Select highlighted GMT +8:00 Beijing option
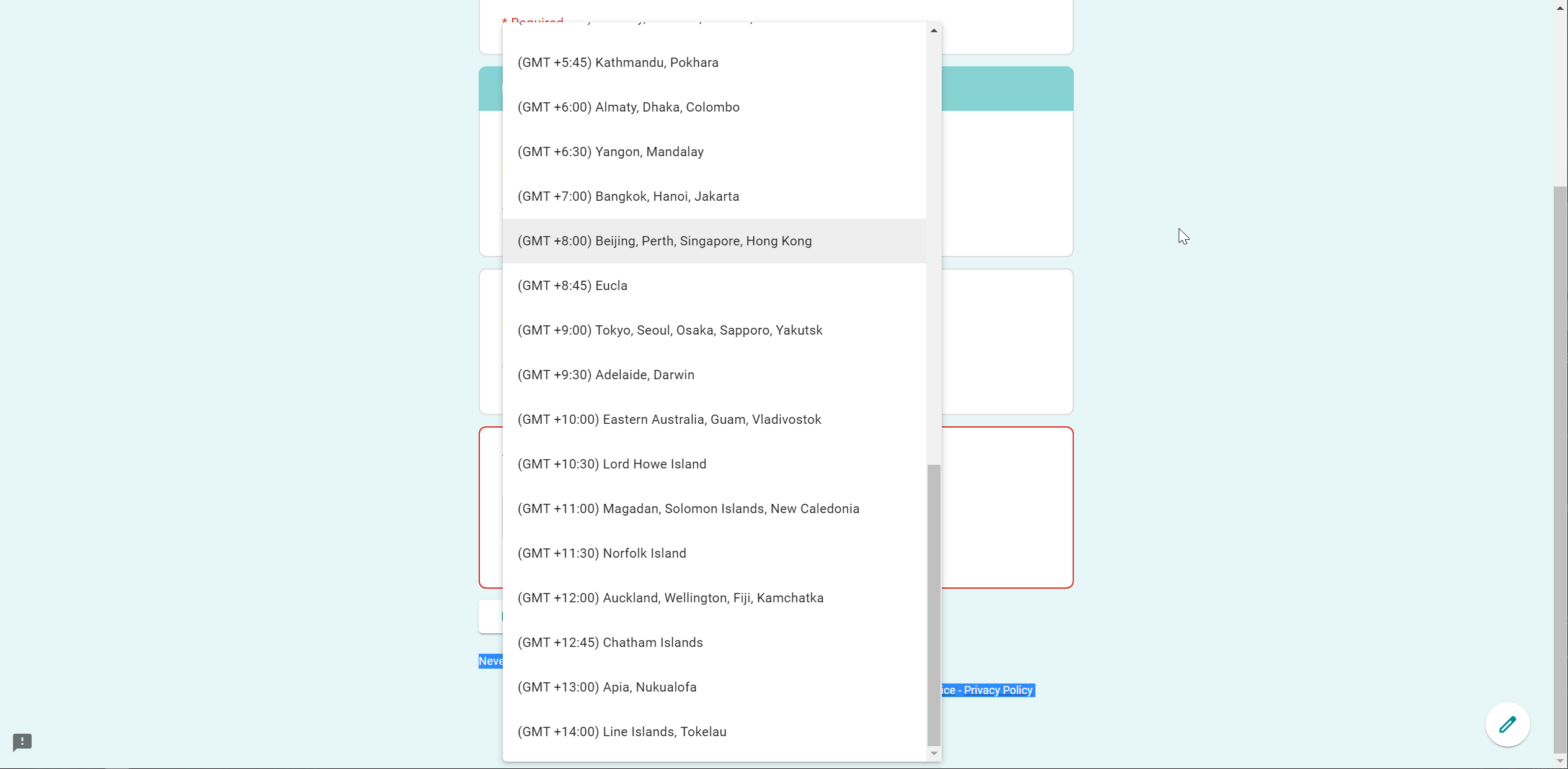Image resolution: width=1568 pixels, height=769 pixels. [664, 241]
